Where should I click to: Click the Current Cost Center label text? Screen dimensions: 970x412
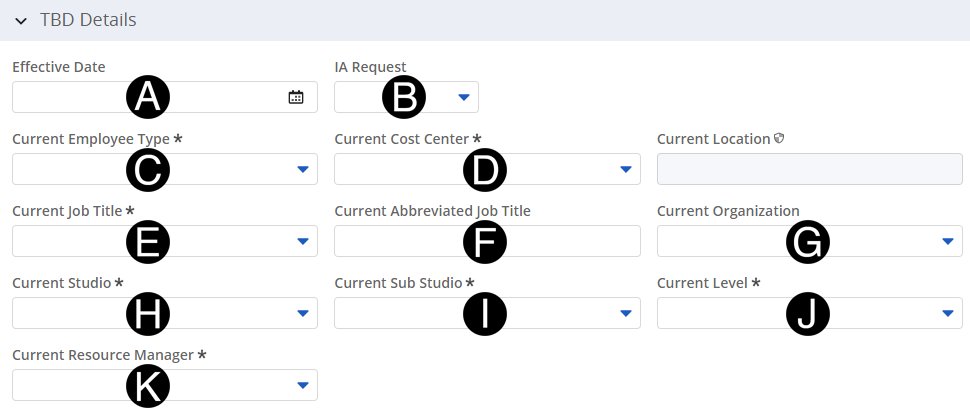(x=401, y=139)
